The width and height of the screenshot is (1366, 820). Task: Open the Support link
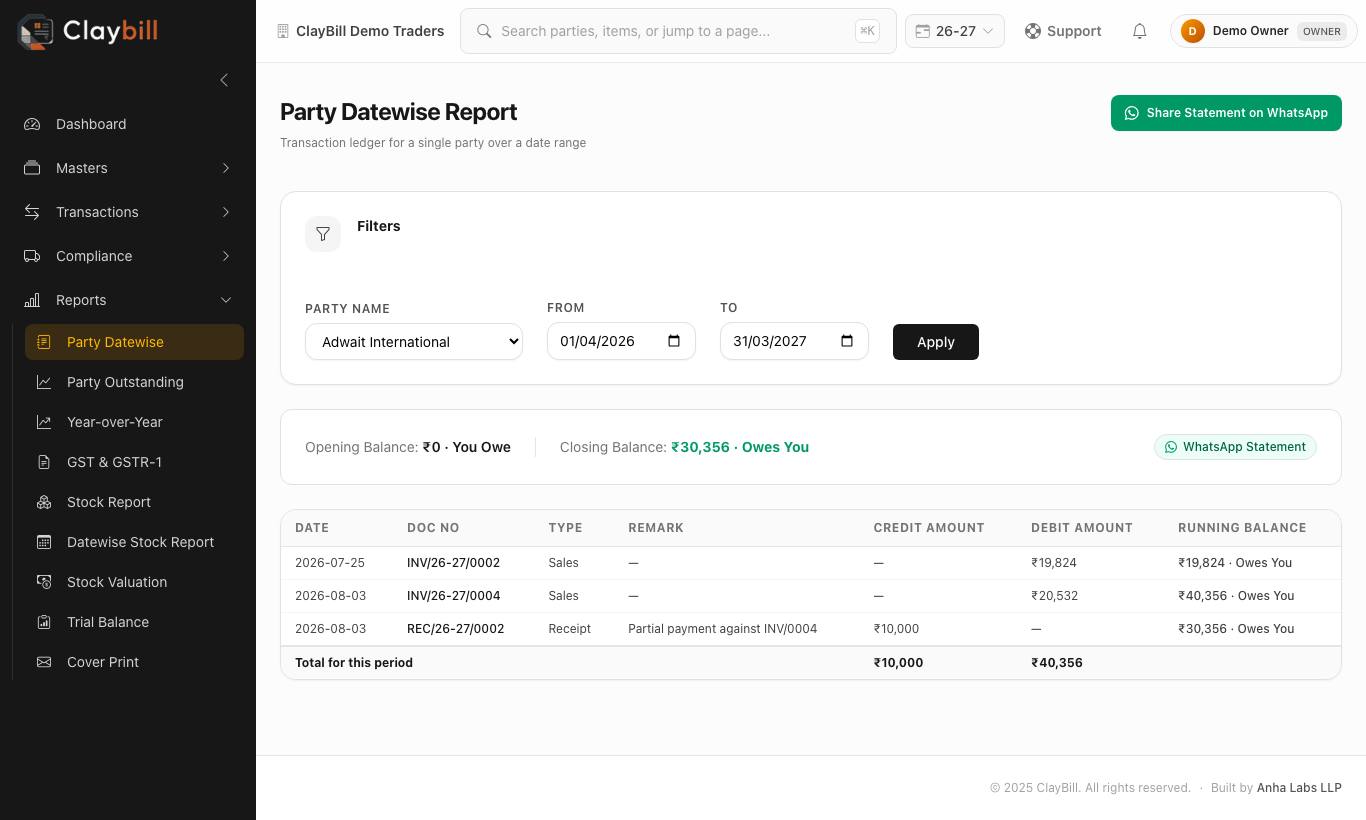pos(1063,31)
